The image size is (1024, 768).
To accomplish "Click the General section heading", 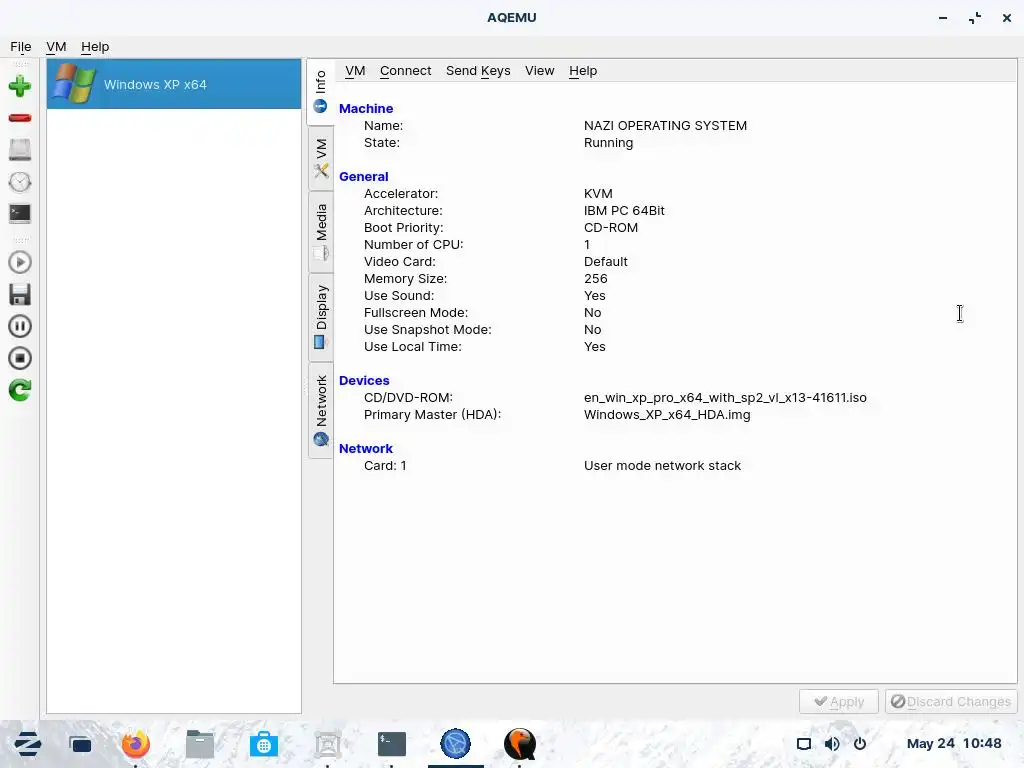I will 364,176.
